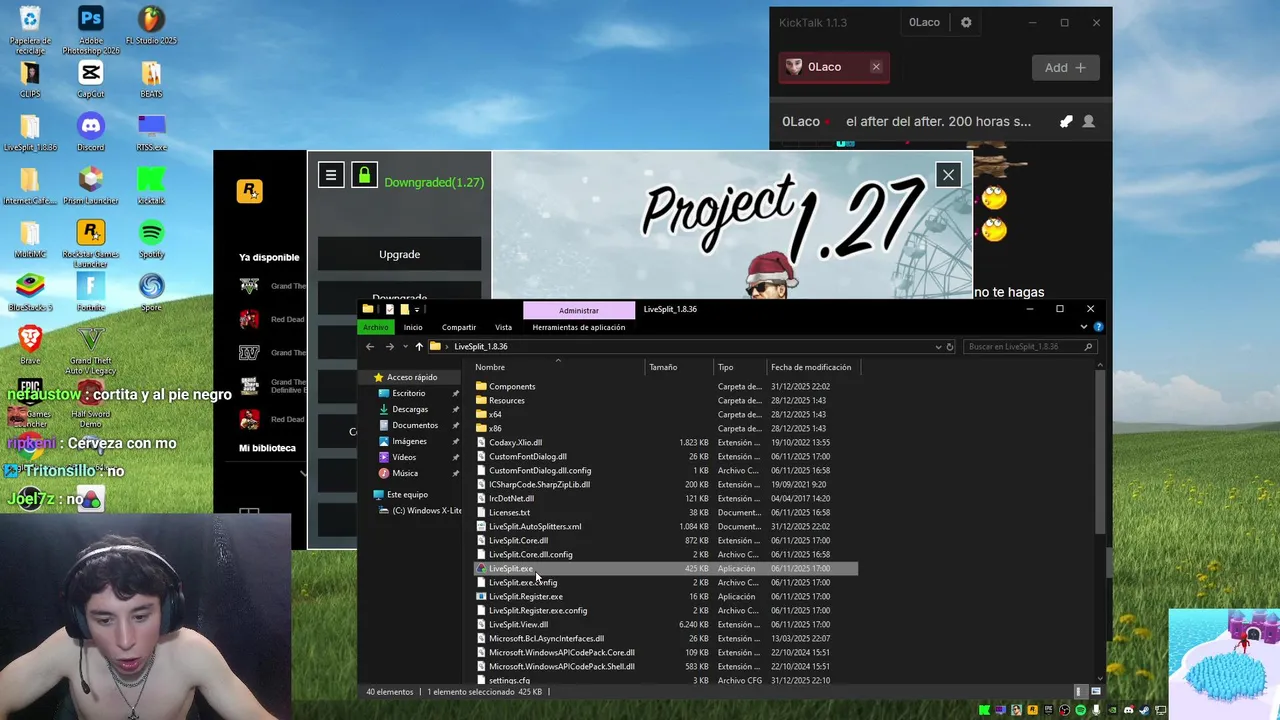Click the Rockstar logo in the launcher sidebar
Image resolution: width=1280 pixels, height=720 pixels.
pyautogui.click(x=249, y=190)
